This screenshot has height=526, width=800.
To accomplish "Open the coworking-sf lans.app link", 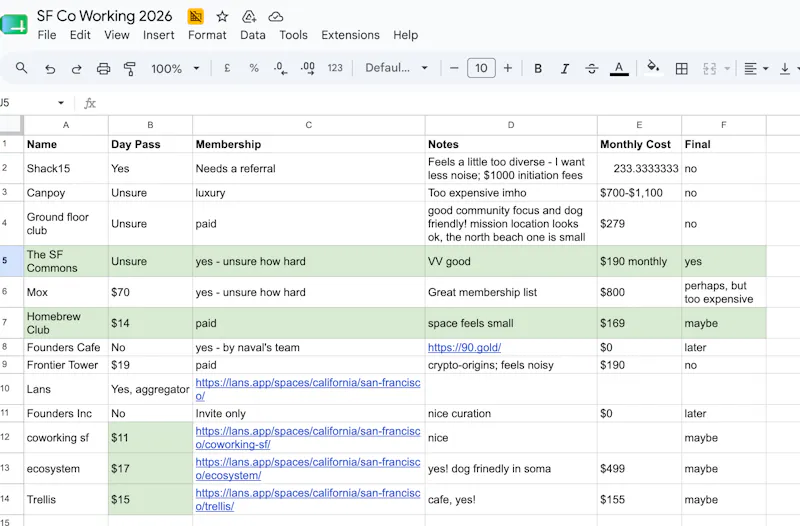I will click(308, 438).
